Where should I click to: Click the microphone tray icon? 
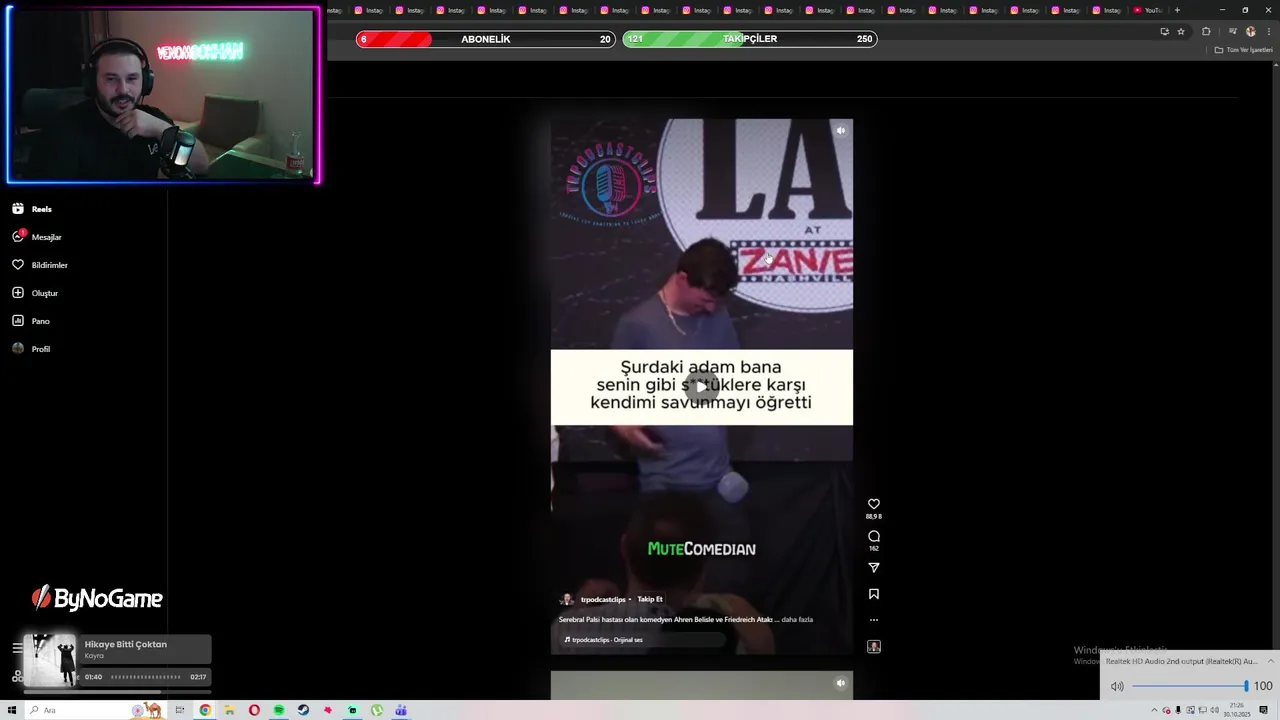click(1178, 710)
